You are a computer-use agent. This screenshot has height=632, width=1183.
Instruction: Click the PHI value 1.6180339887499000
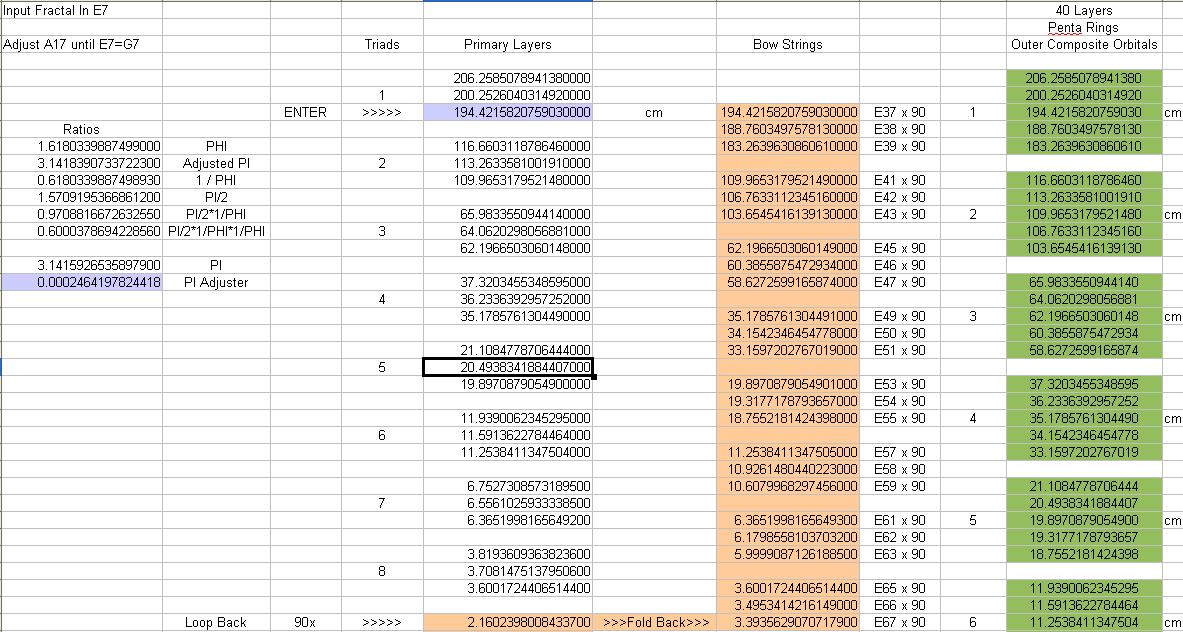click(x=81, y=146)
